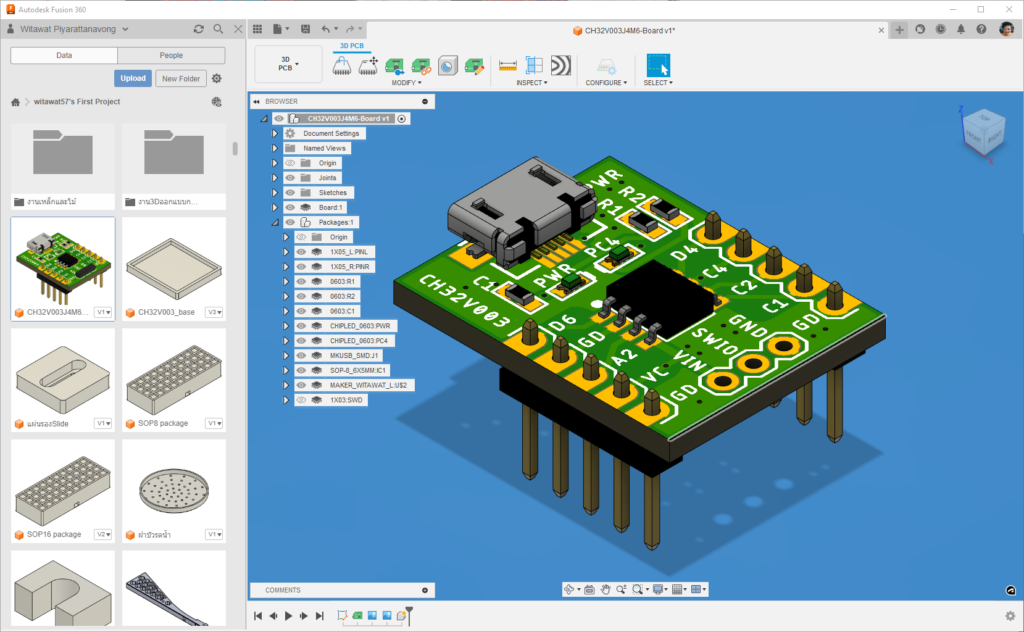
Task: Select the first Modify tool in the toolbar
Action: click(394, 65)
